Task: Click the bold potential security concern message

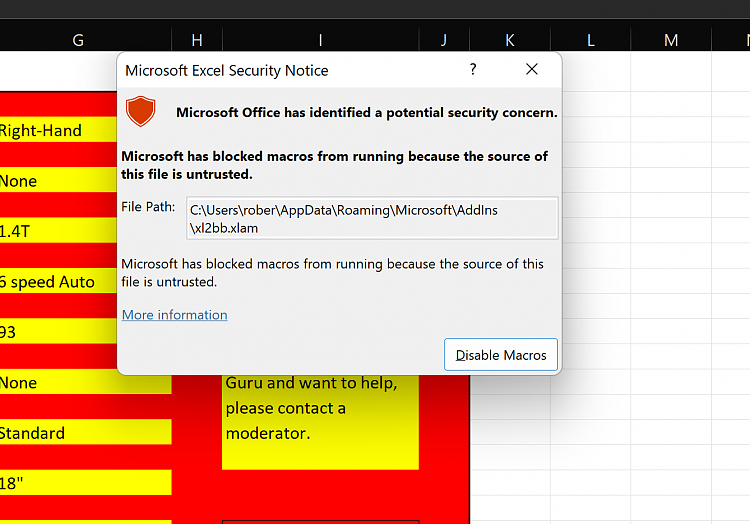Action: pos(367,112)
